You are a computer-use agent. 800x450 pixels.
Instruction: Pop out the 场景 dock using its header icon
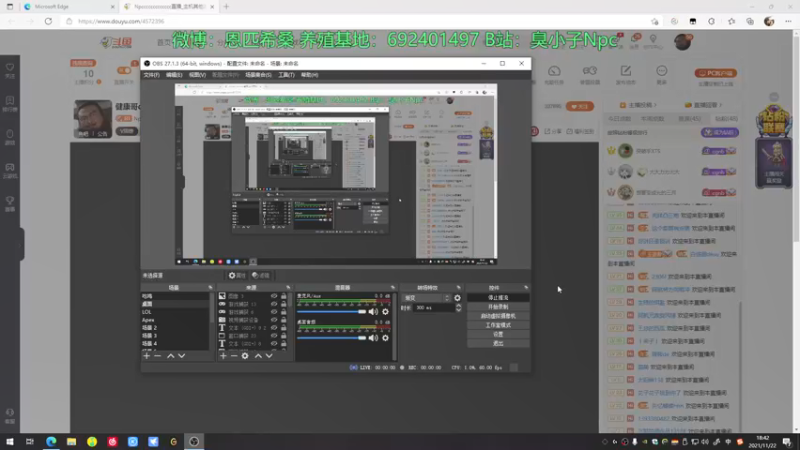pyautogui.click(x=210, y=288)
